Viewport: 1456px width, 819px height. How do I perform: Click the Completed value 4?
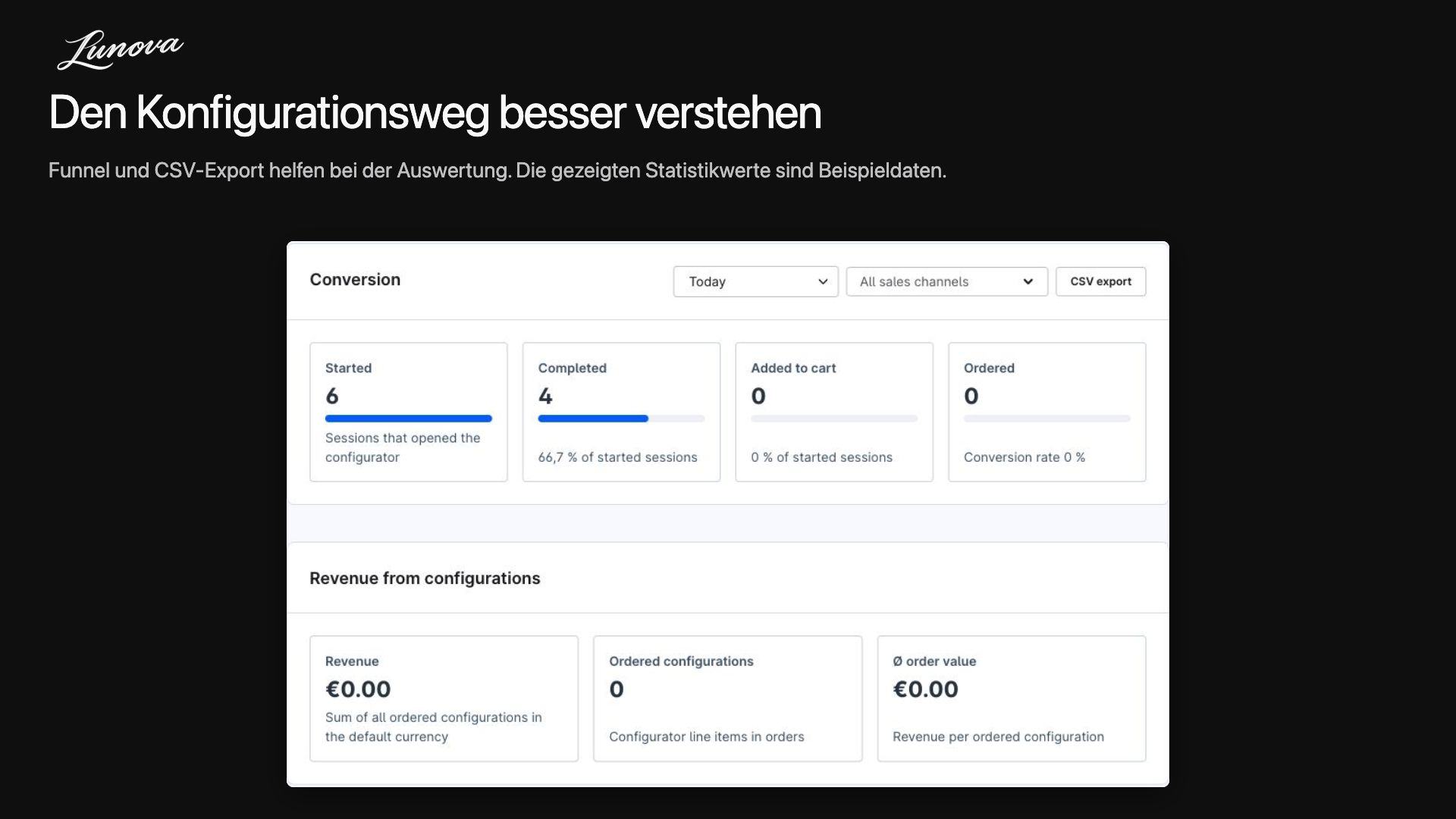(x=545, y=396)
